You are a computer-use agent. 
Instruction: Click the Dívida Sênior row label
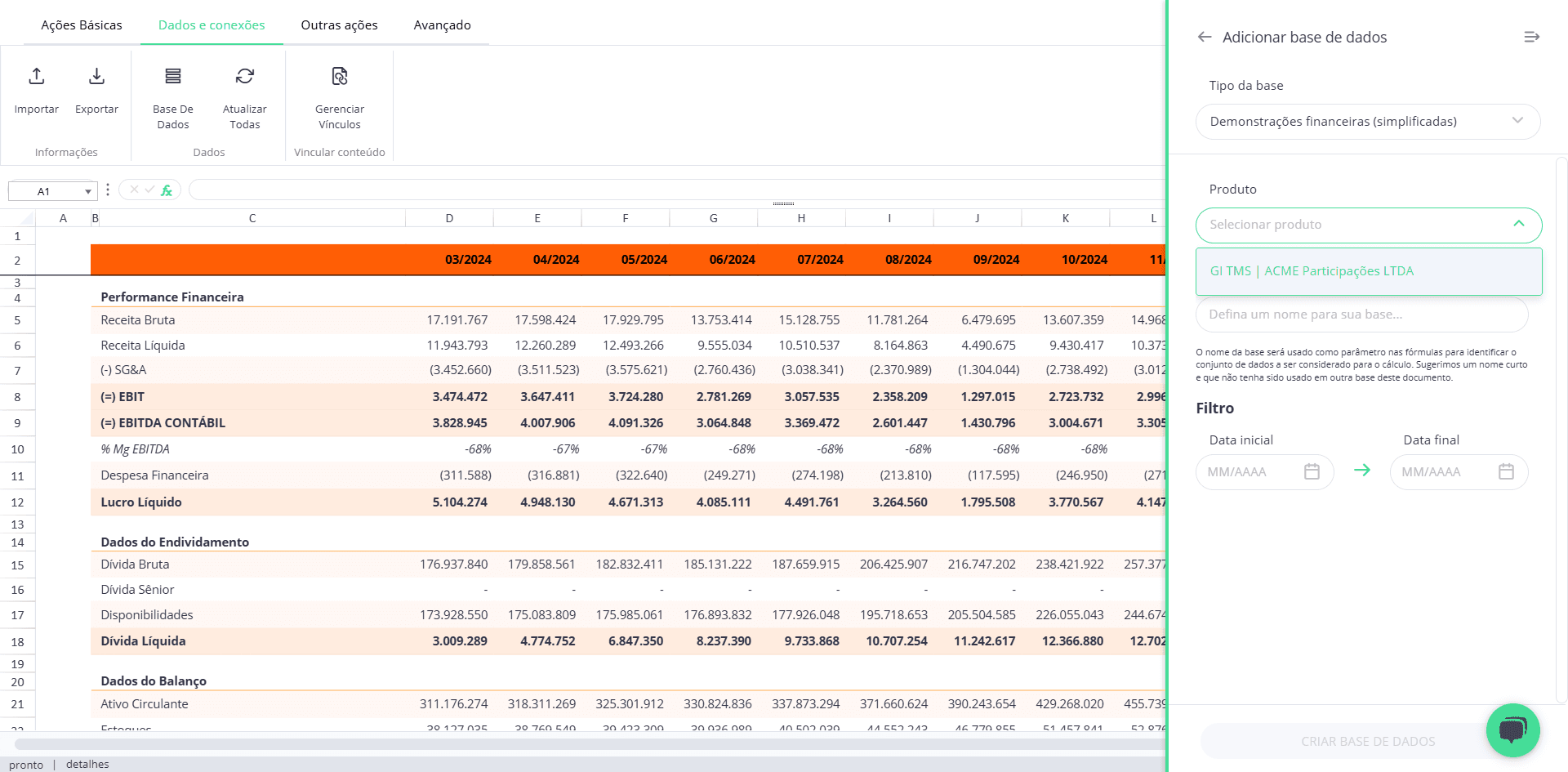pos(137,589)
